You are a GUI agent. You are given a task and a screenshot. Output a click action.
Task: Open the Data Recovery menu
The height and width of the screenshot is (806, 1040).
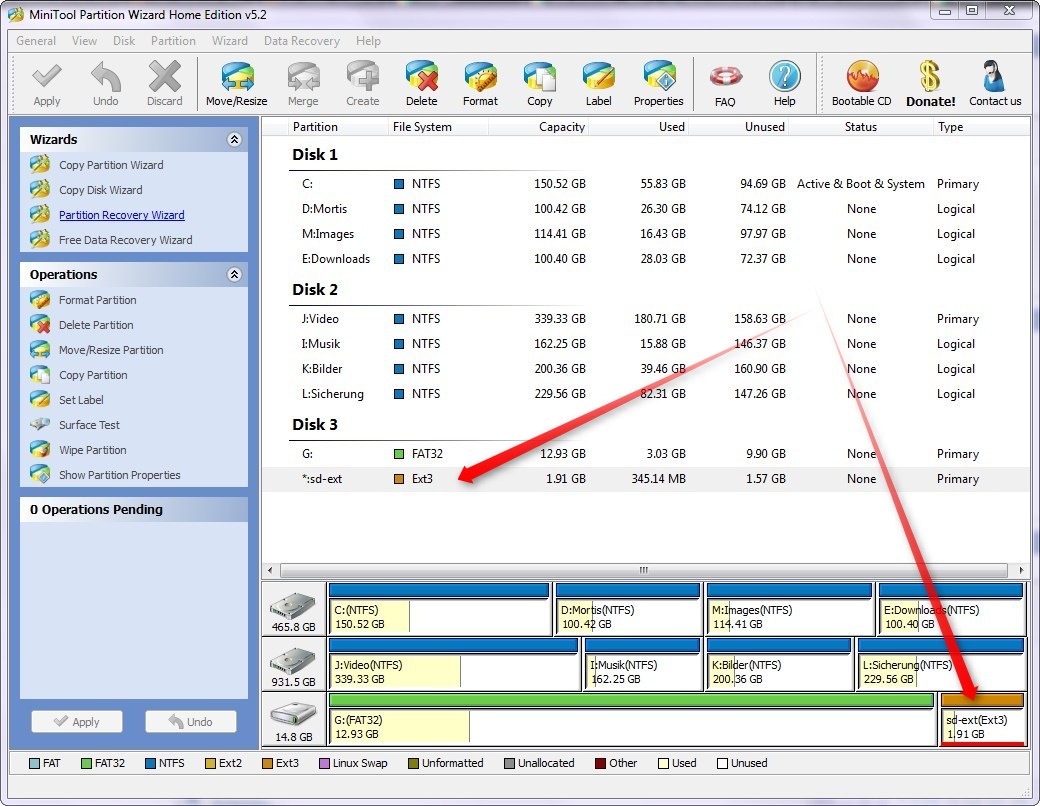point(302,41)
